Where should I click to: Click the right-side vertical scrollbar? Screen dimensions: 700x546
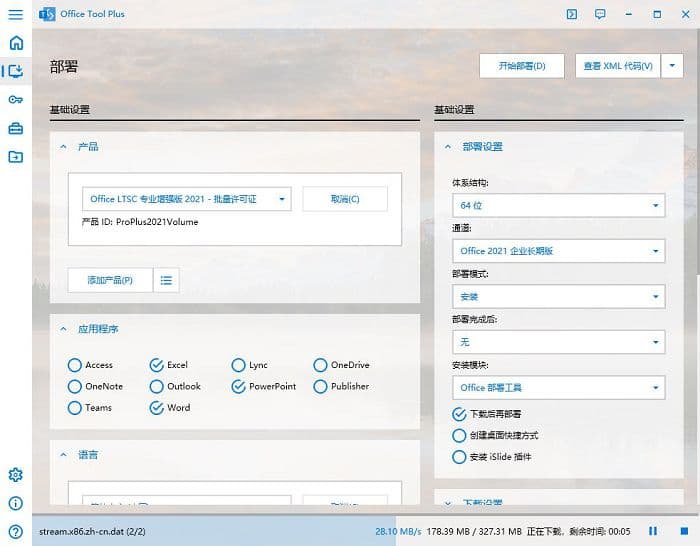pos(697,152)
